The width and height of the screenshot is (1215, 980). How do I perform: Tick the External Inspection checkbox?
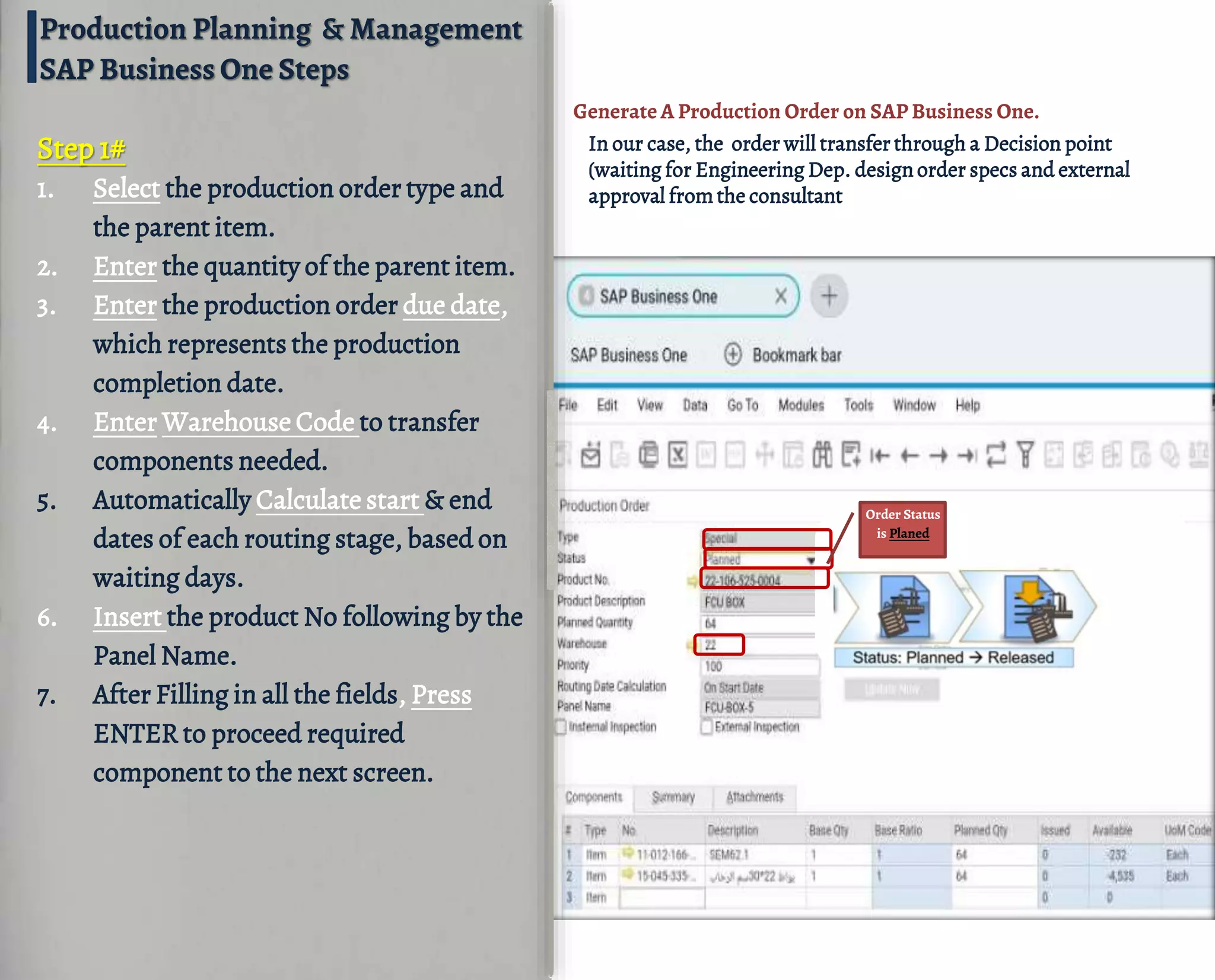[x=707, y=727]
